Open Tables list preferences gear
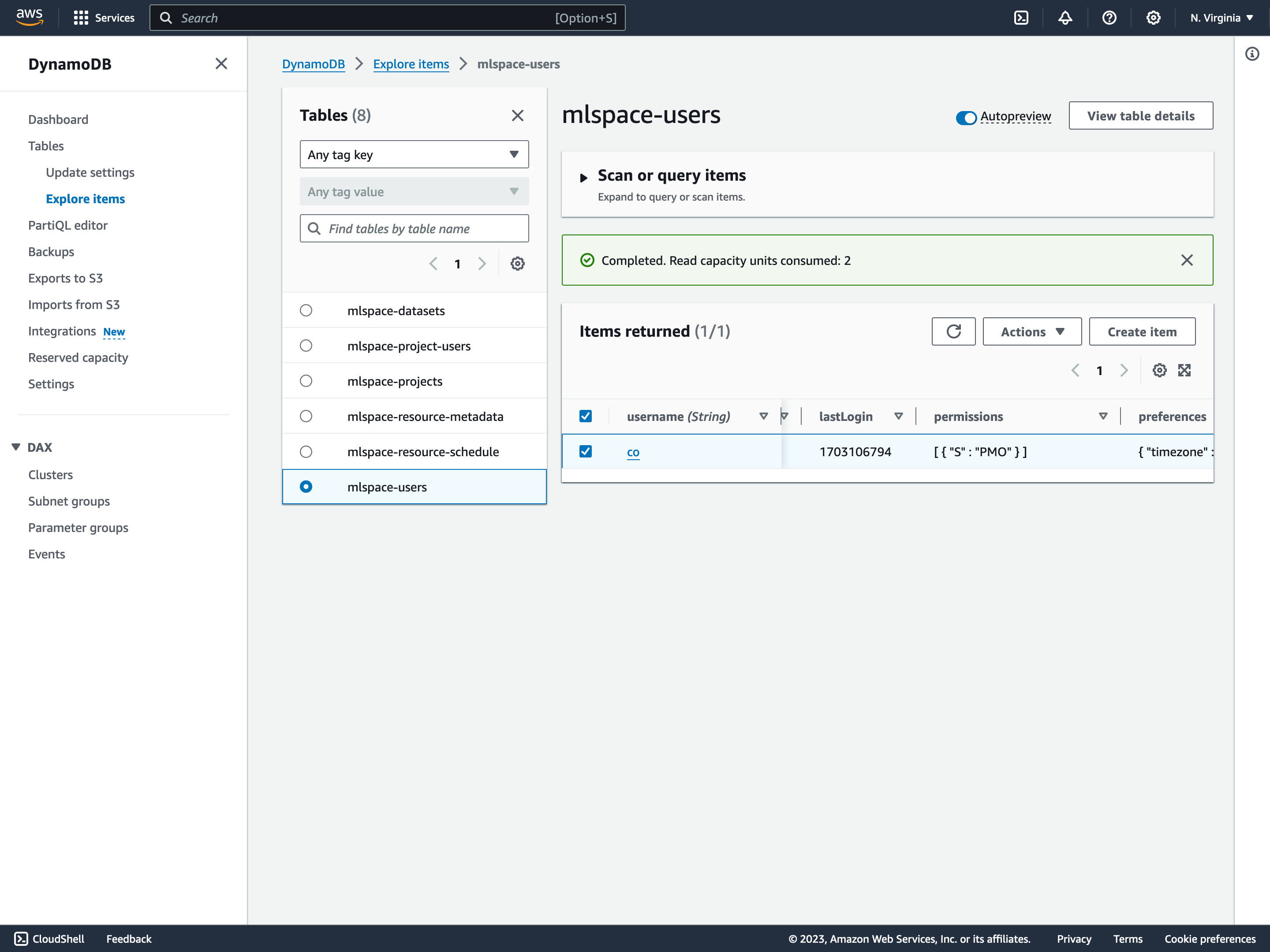 [x=517, y=264]
